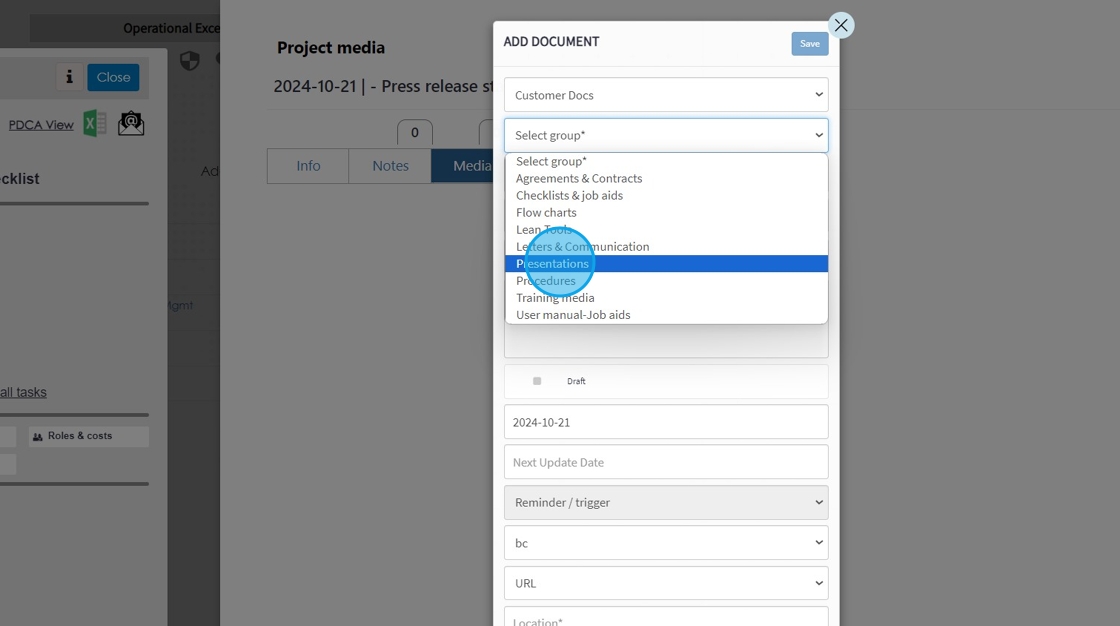
Task: Click the shield icon near Project media
Action: click(189, 61)
